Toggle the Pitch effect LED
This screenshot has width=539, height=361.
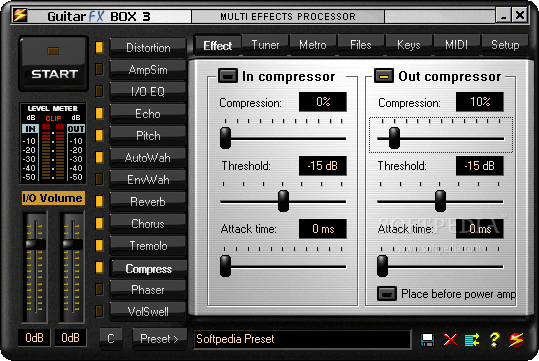click(x=99, y=135)
